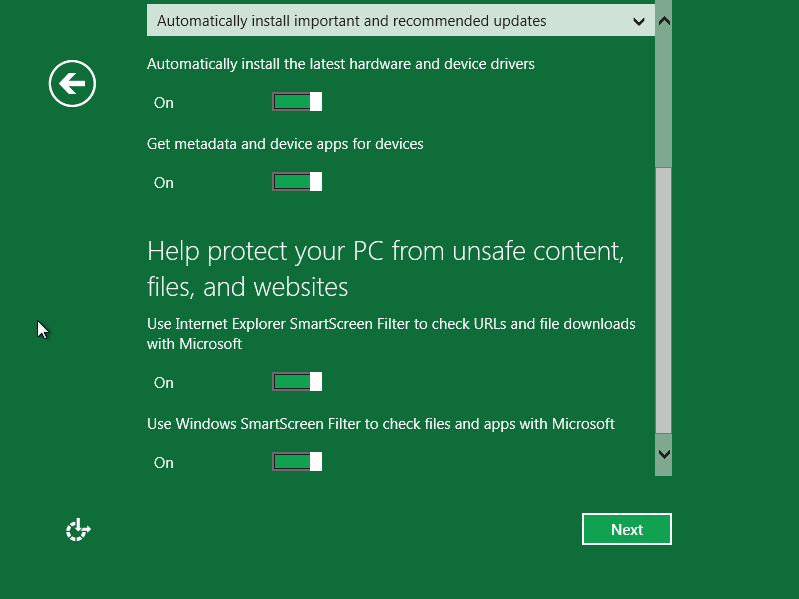Disable automatic hardware and device driver installation
The height and width of the screenshot is (599, 799).
(297, 102)
